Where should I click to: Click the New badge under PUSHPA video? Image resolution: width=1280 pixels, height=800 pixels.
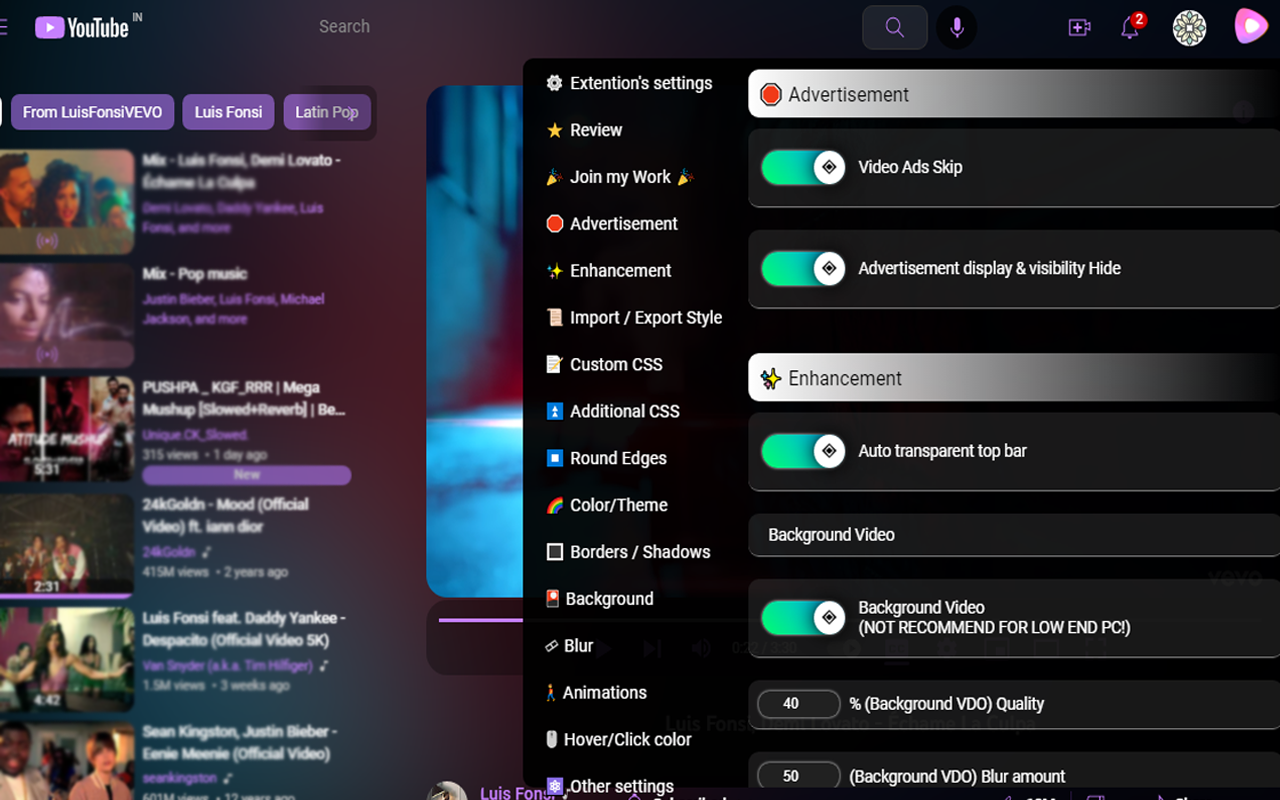click(x=246, y=475)
